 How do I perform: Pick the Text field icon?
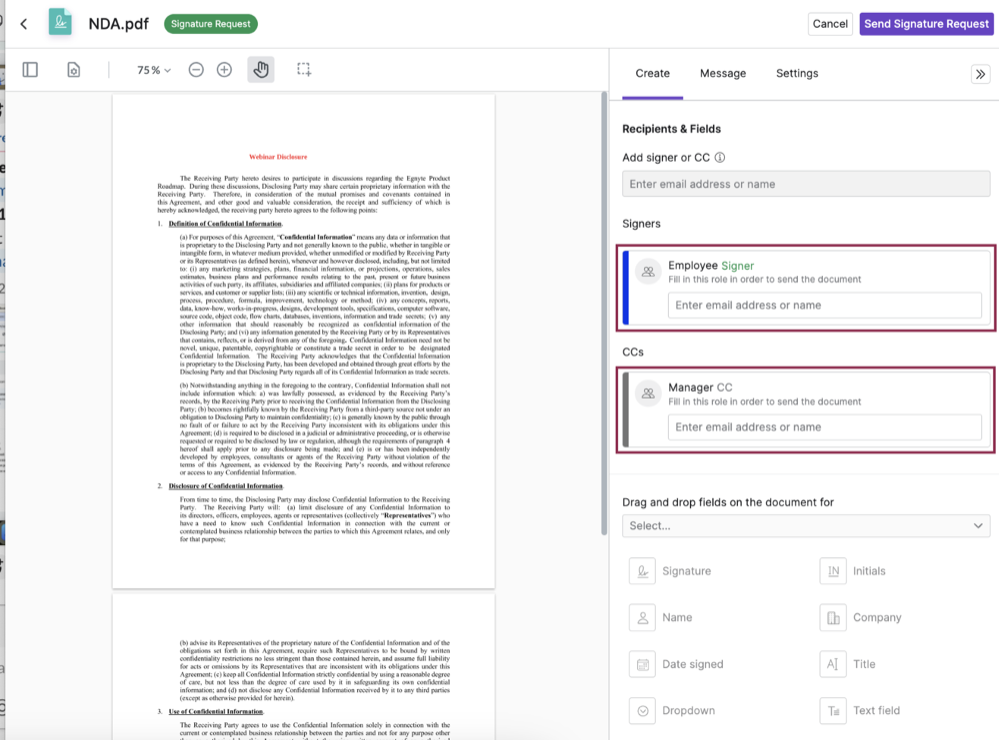click(x=833, y=711)
